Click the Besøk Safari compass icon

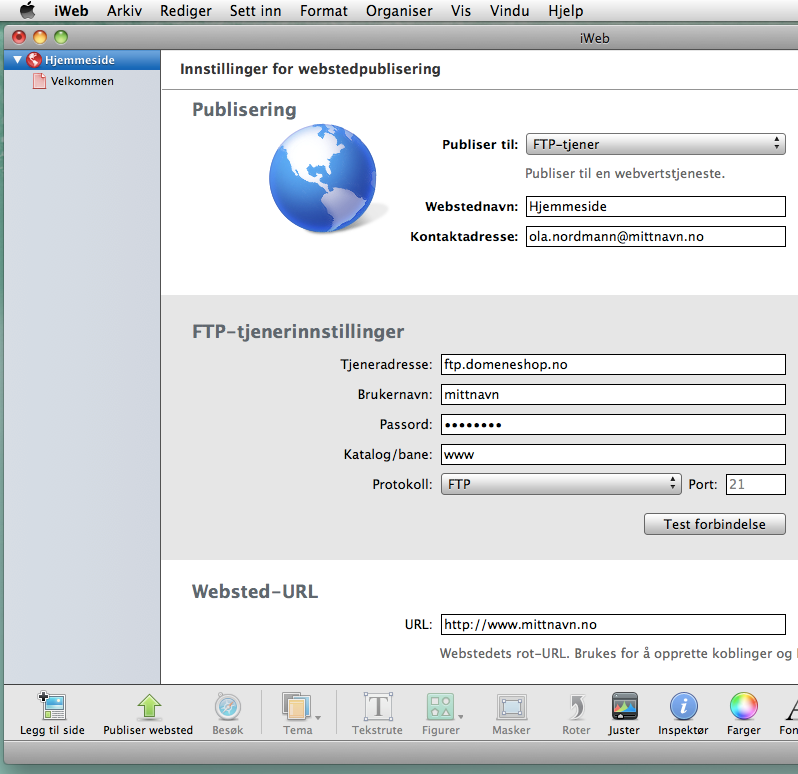pyautogui.click(x=227, y=706)
